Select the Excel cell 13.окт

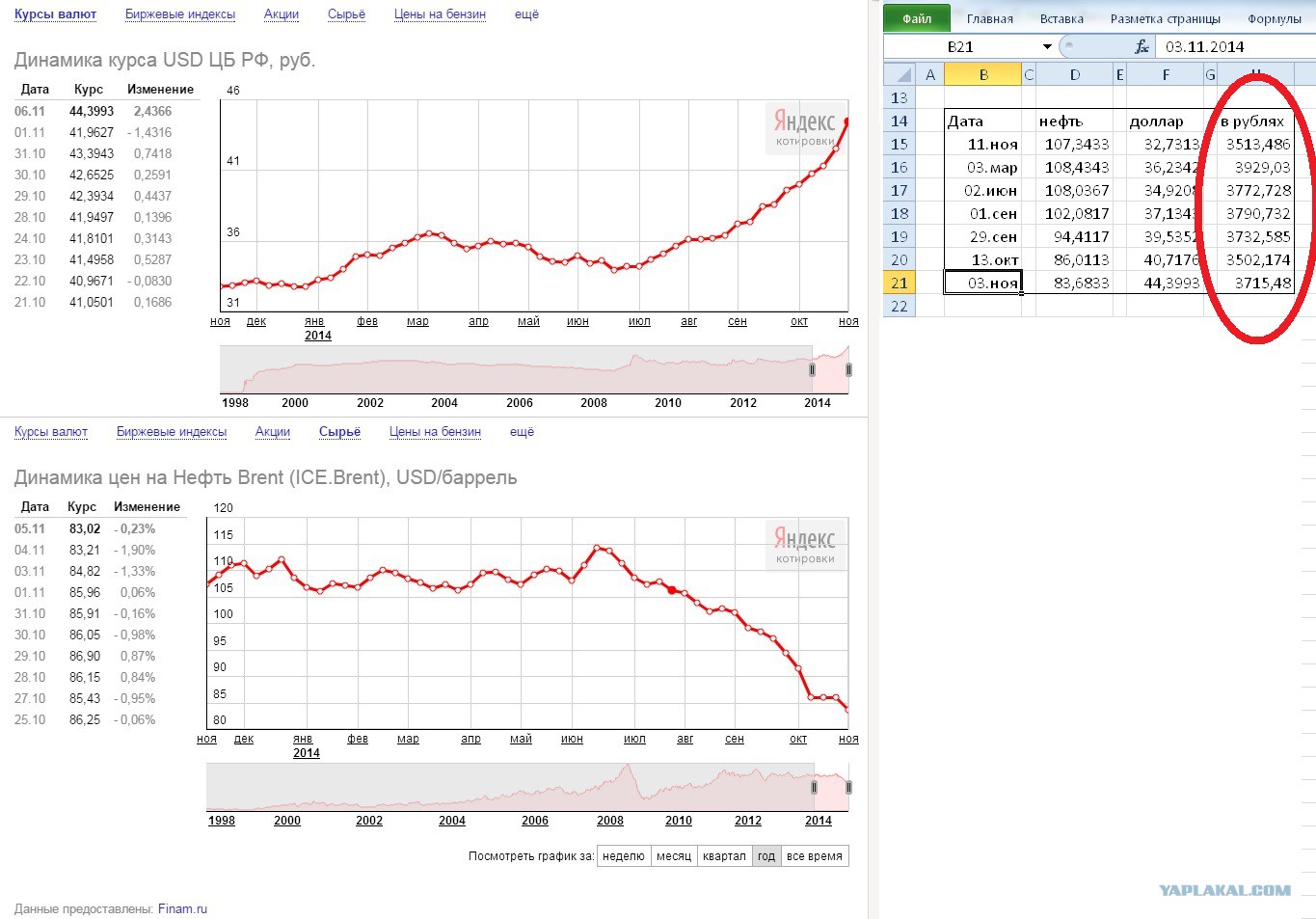[x=982, y=259]
